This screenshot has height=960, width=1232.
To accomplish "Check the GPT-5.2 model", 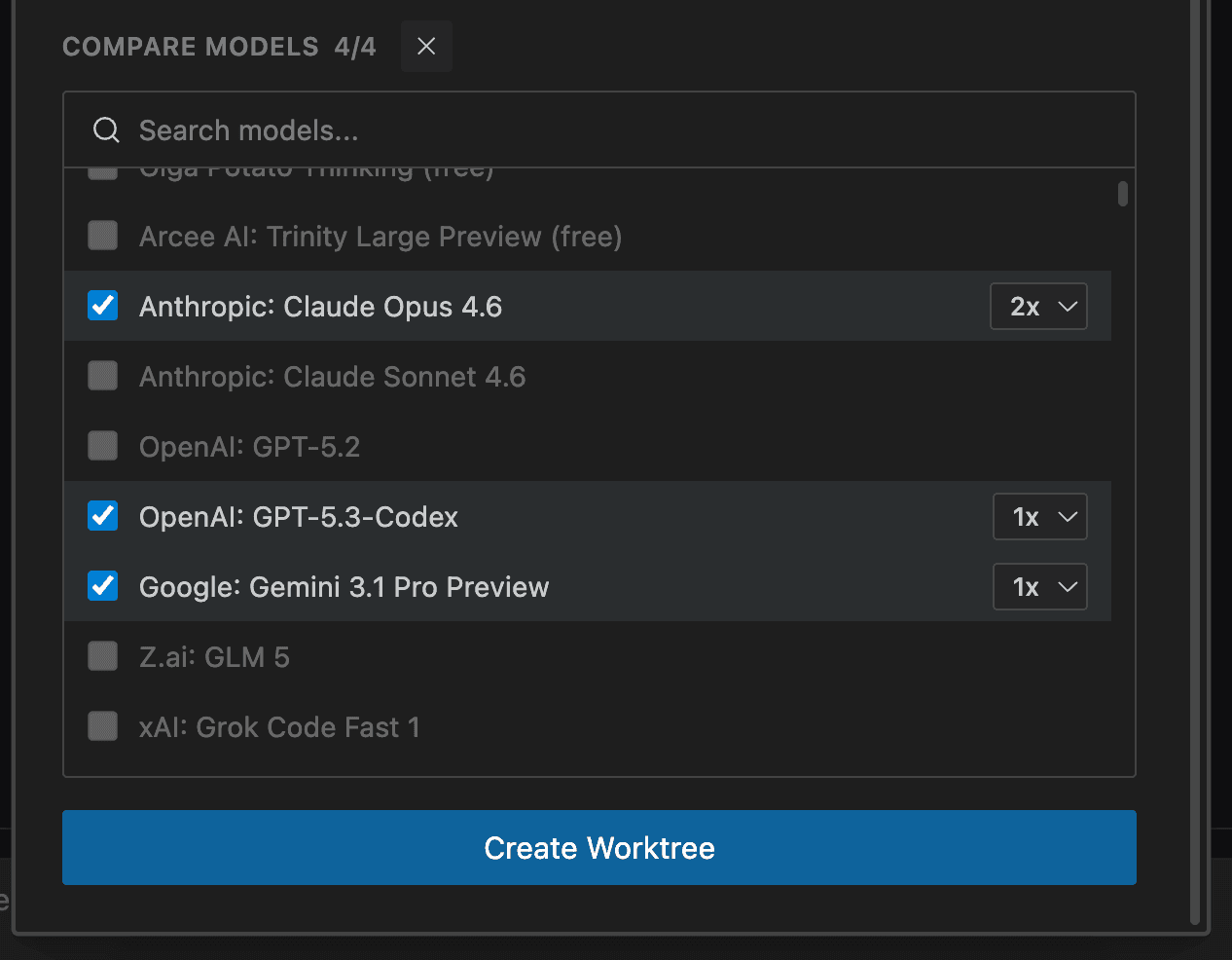I will (102, 446).
